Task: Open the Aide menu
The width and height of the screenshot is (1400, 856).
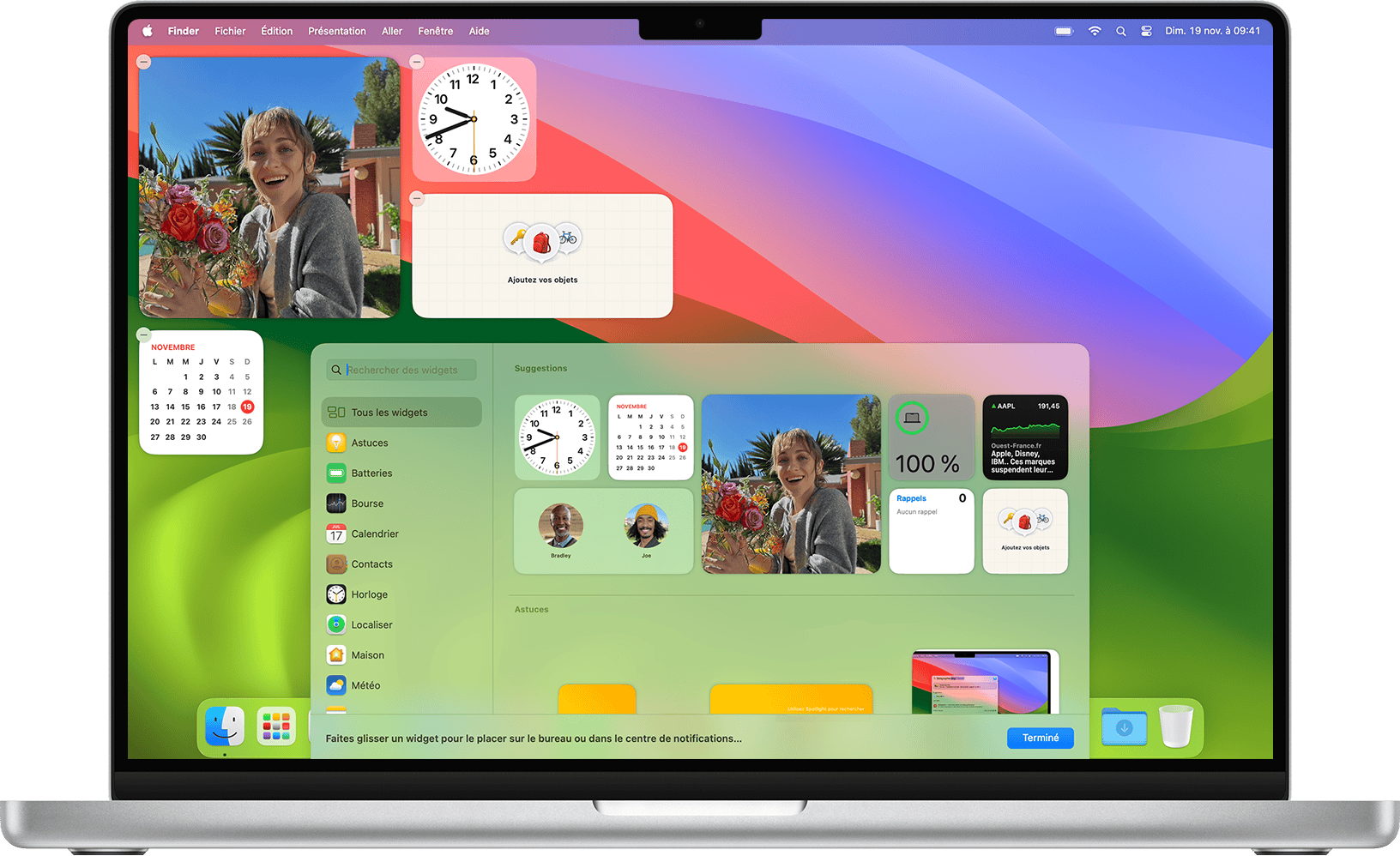Action: pos(479,31)
